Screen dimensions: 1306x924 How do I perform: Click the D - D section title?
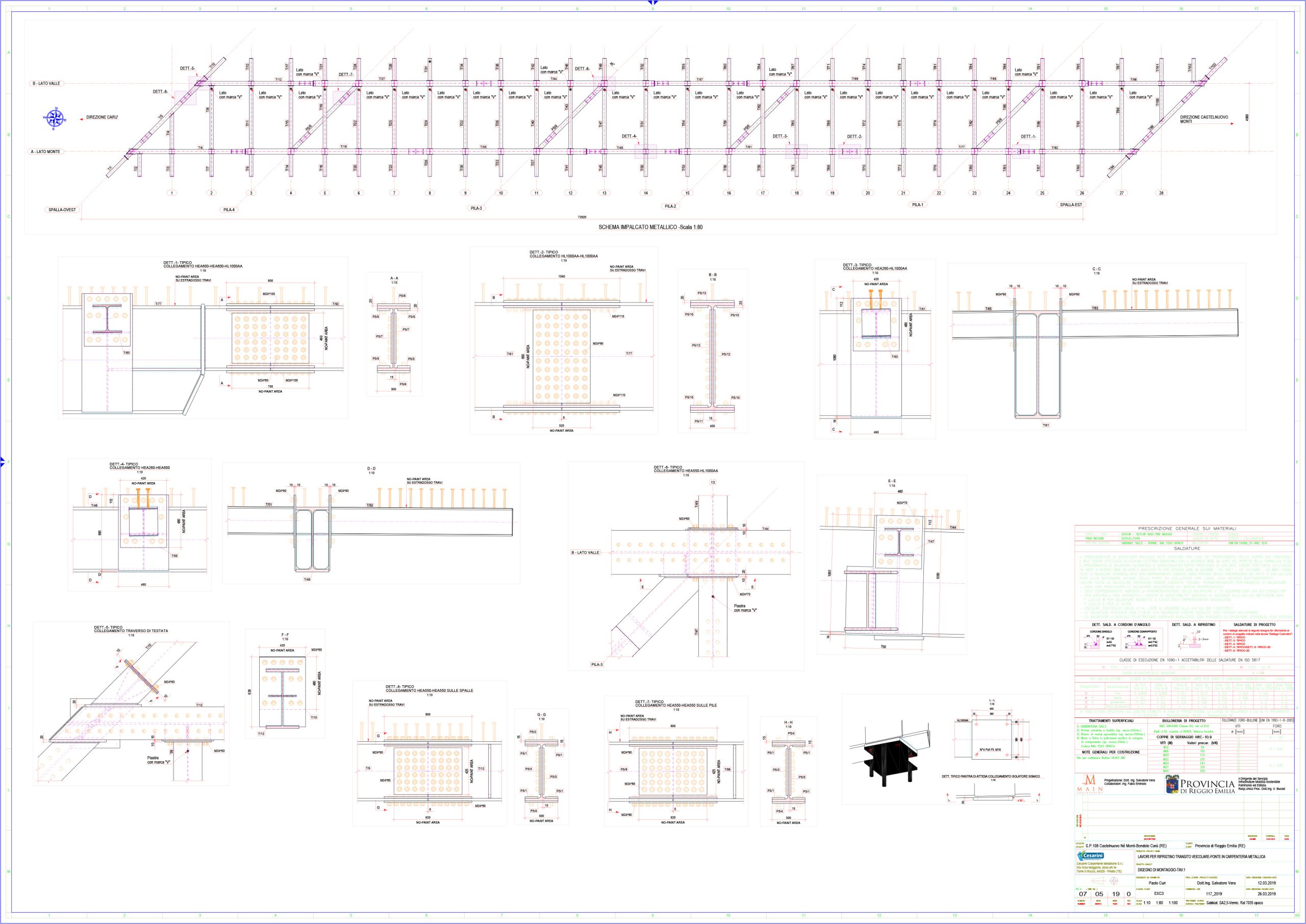pos(371,469)
